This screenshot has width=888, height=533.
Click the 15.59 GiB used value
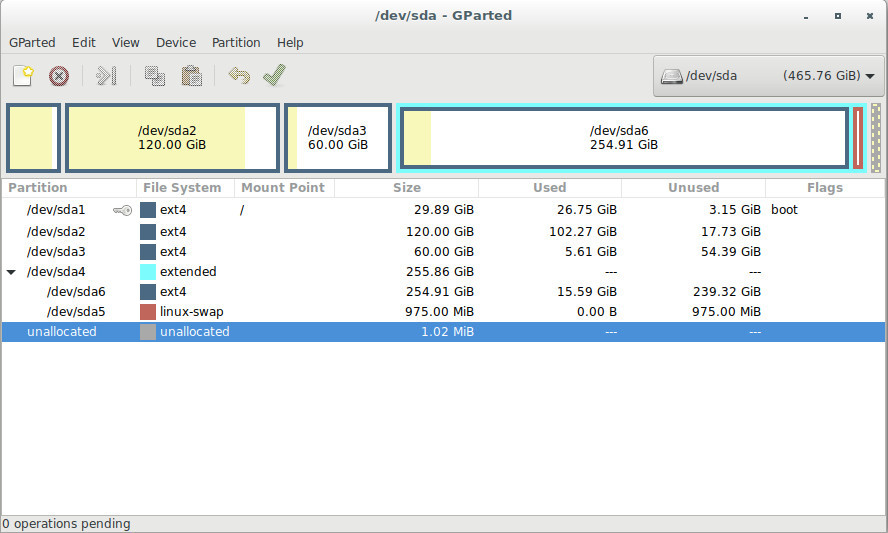pos(587,292)
